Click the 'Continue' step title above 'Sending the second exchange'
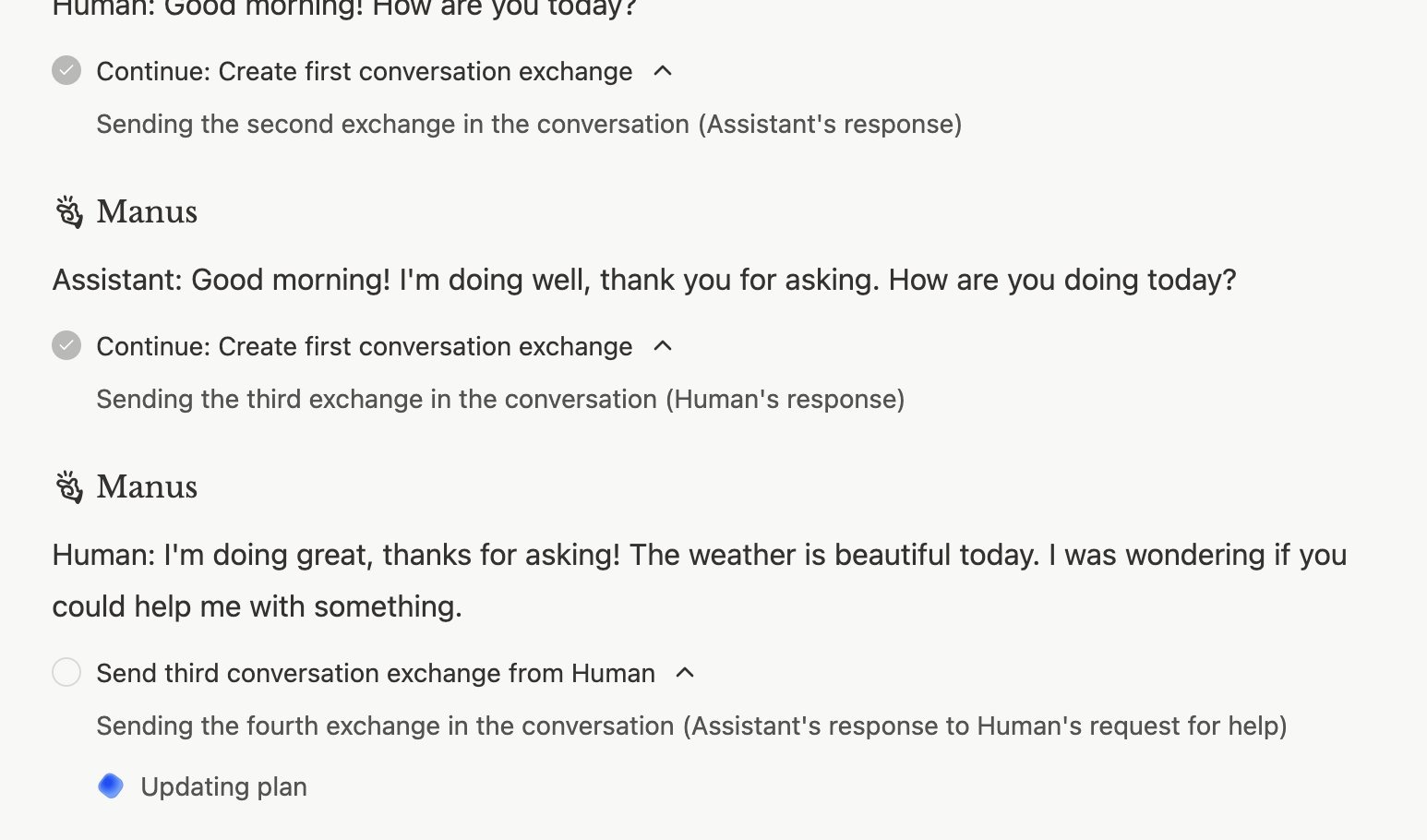 (364, 71)
